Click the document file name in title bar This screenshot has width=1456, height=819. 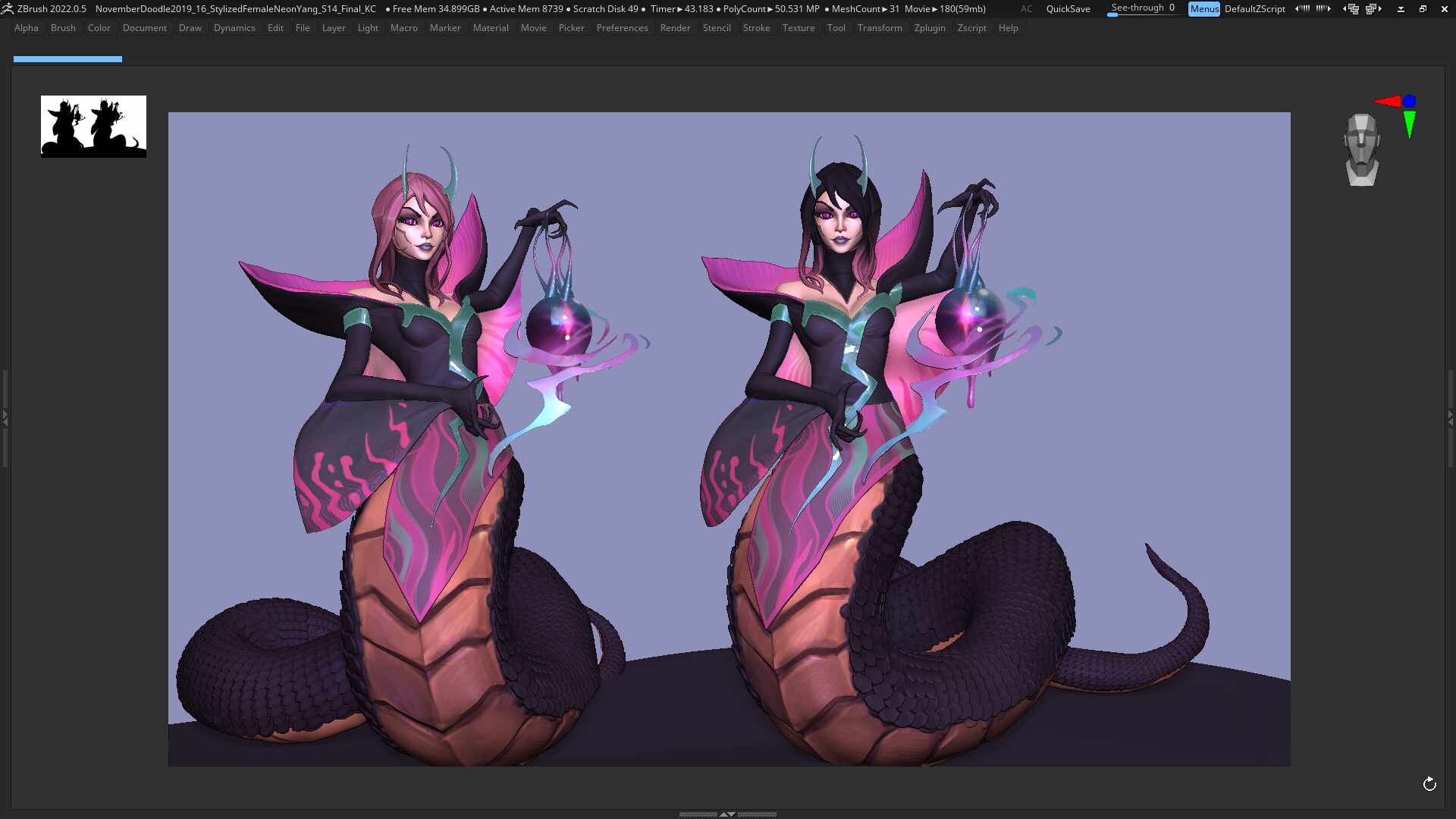click(236, 9)
